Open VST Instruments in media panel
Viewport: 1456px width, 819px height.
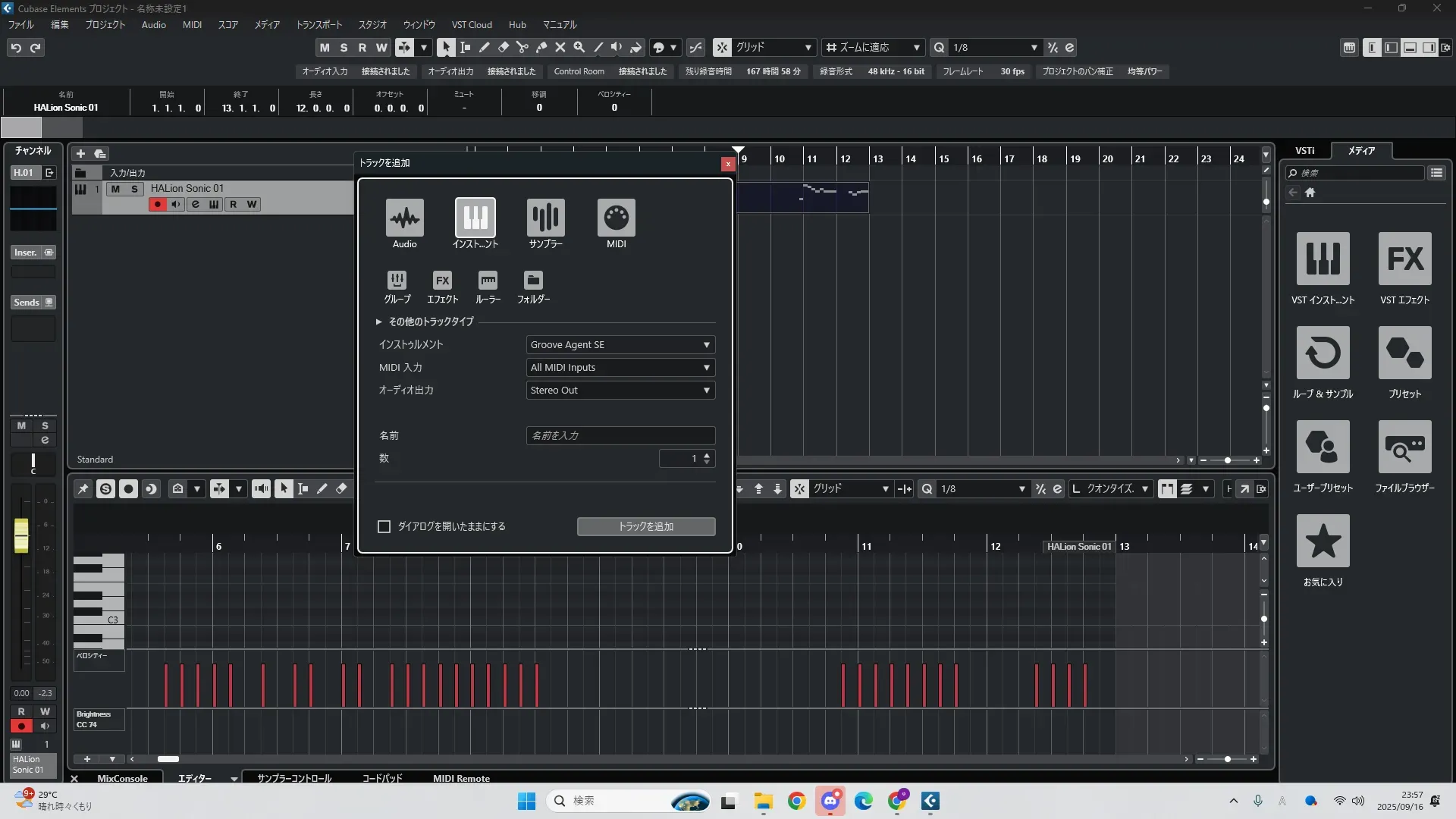[x=1323, y=259]
